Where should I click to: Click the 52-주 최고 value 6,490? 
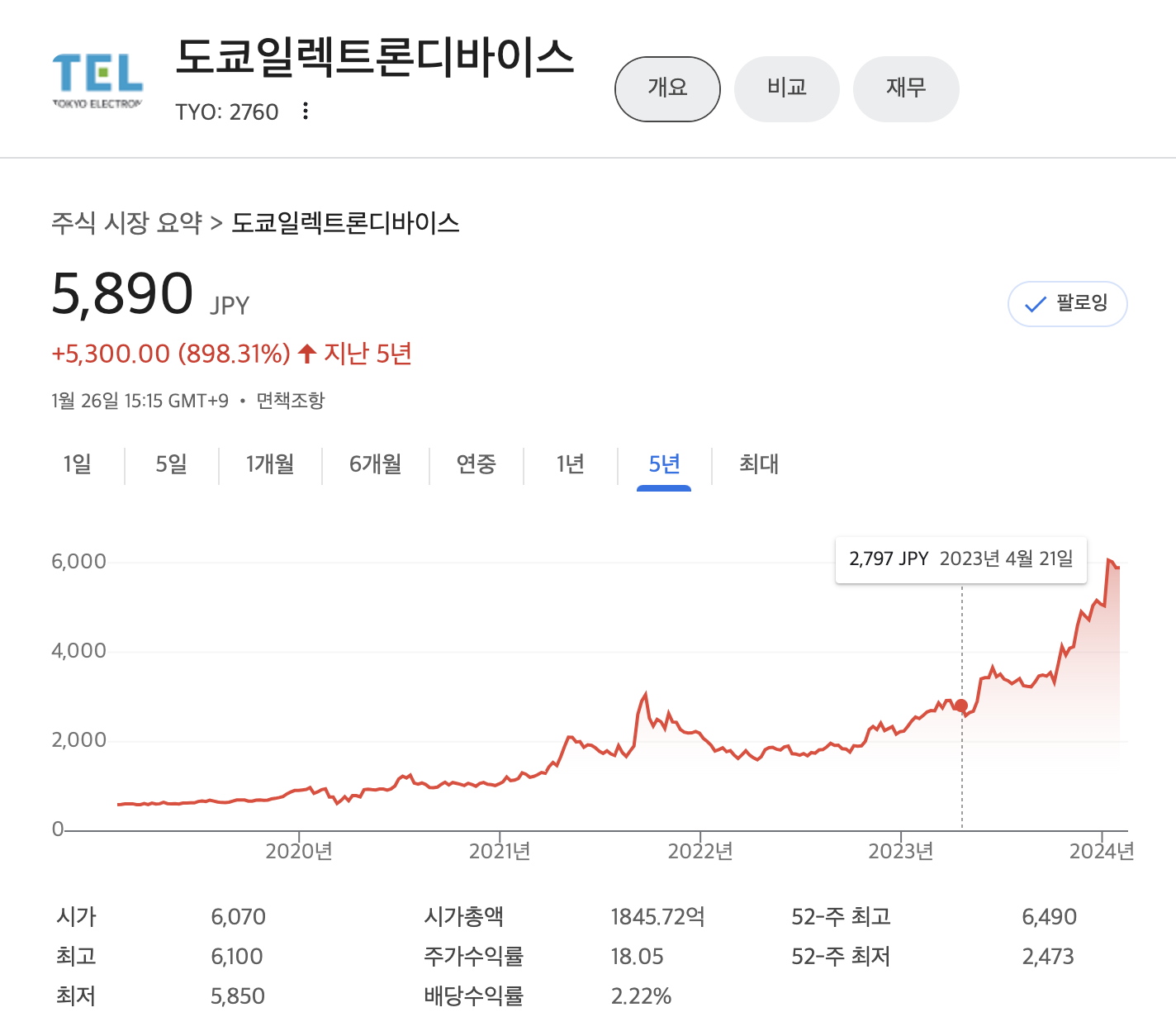[1049, 917]
